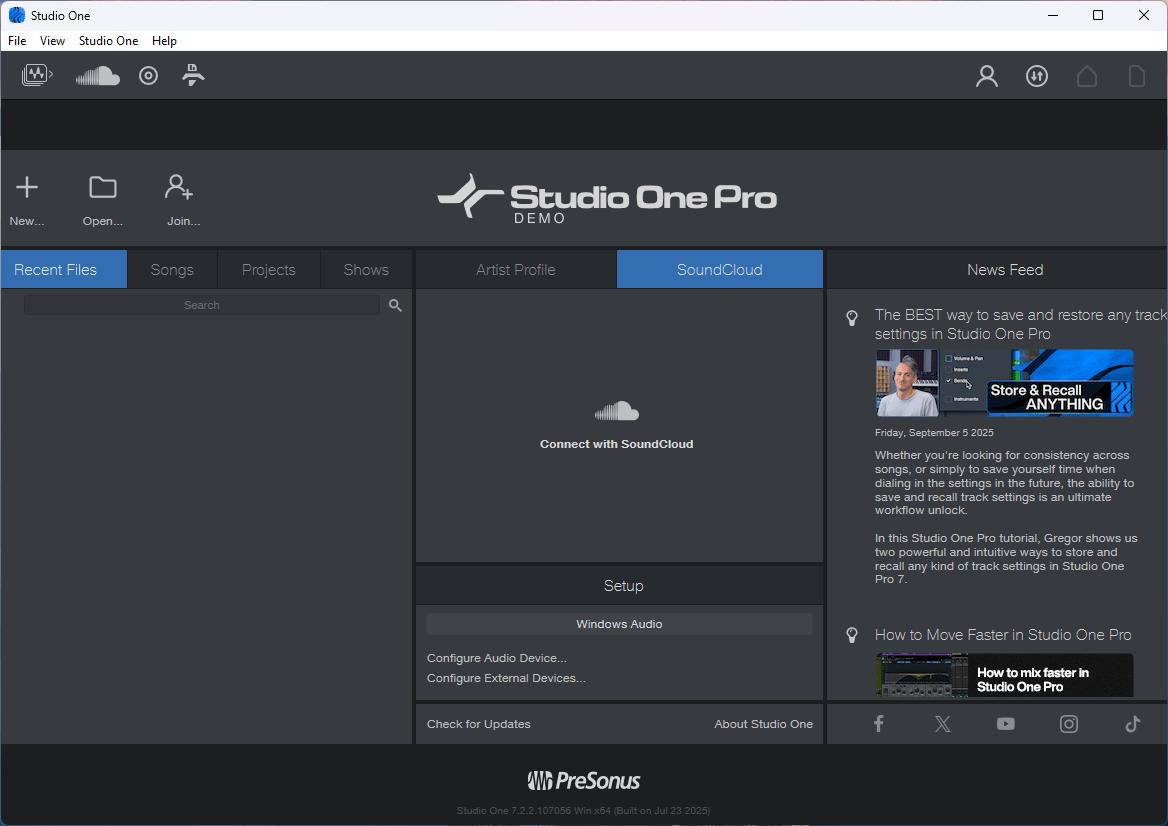Click the Join... person-plus icon
Screen dimensions: 1168x826
tap(179, 187)
